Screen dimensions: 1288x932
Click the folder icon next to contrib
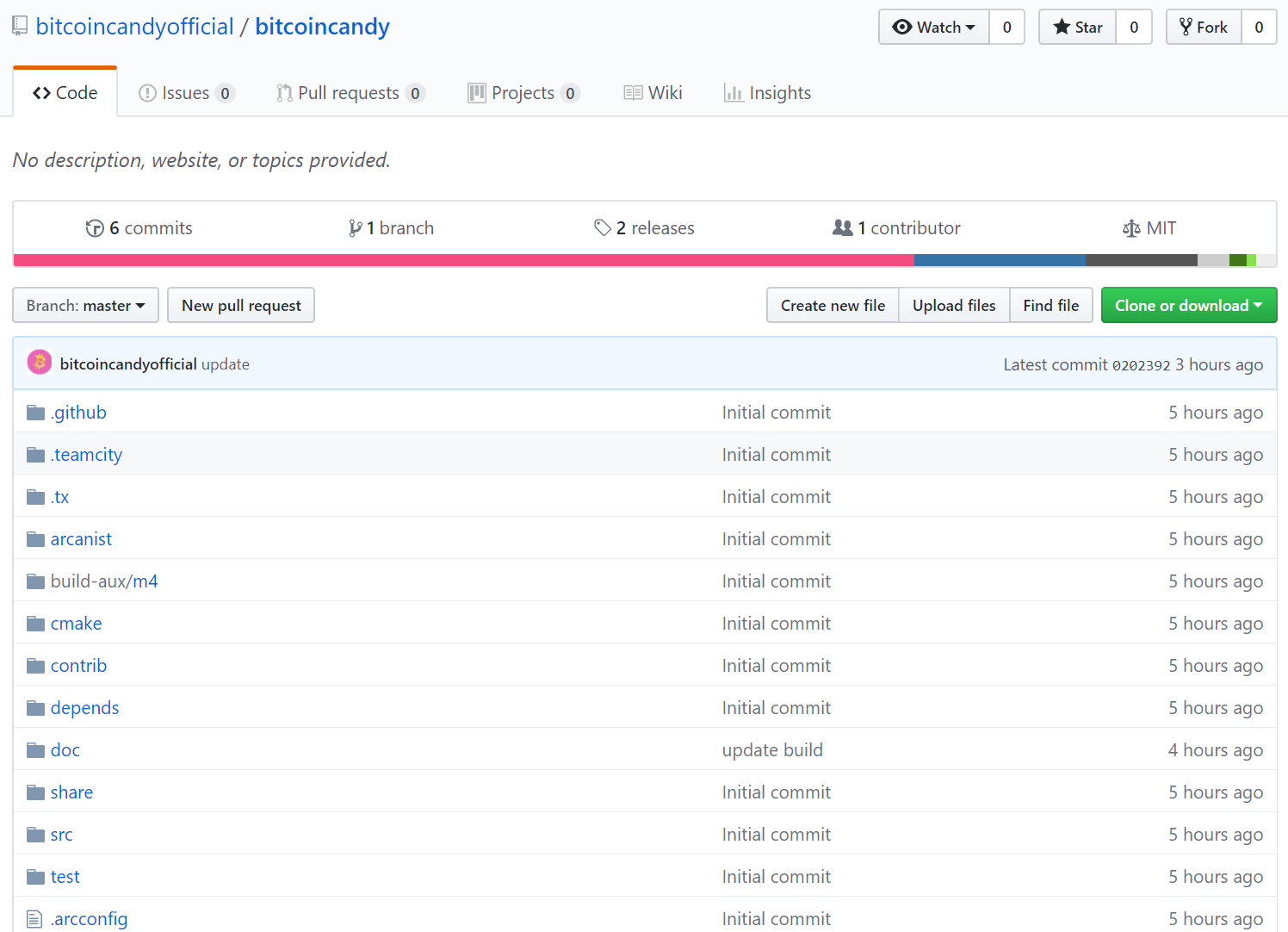pyautogui.click(x=35, y=666)
